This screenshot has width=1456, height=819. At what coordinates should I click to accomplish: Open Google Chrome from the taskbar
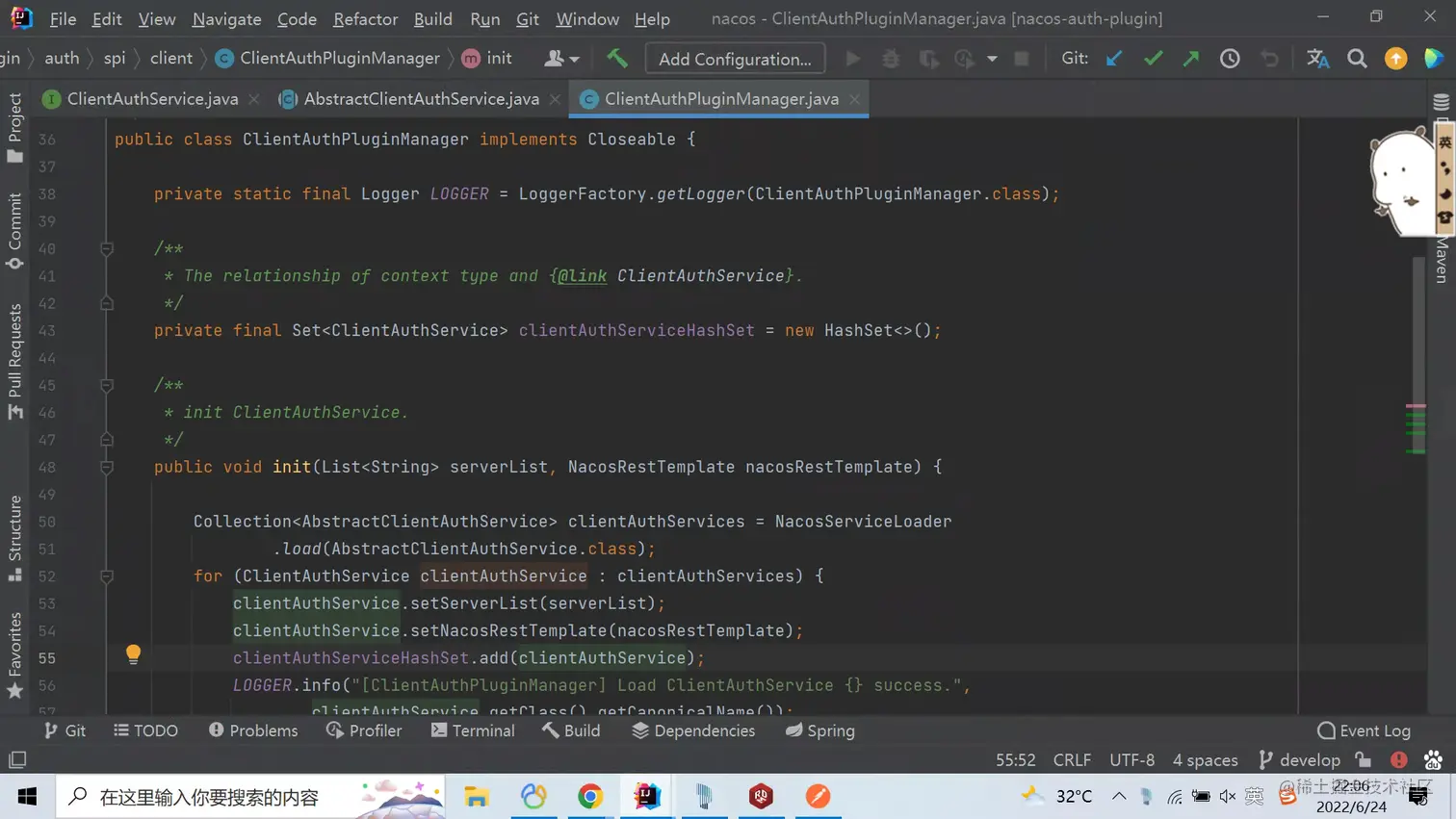coord(590,796)
